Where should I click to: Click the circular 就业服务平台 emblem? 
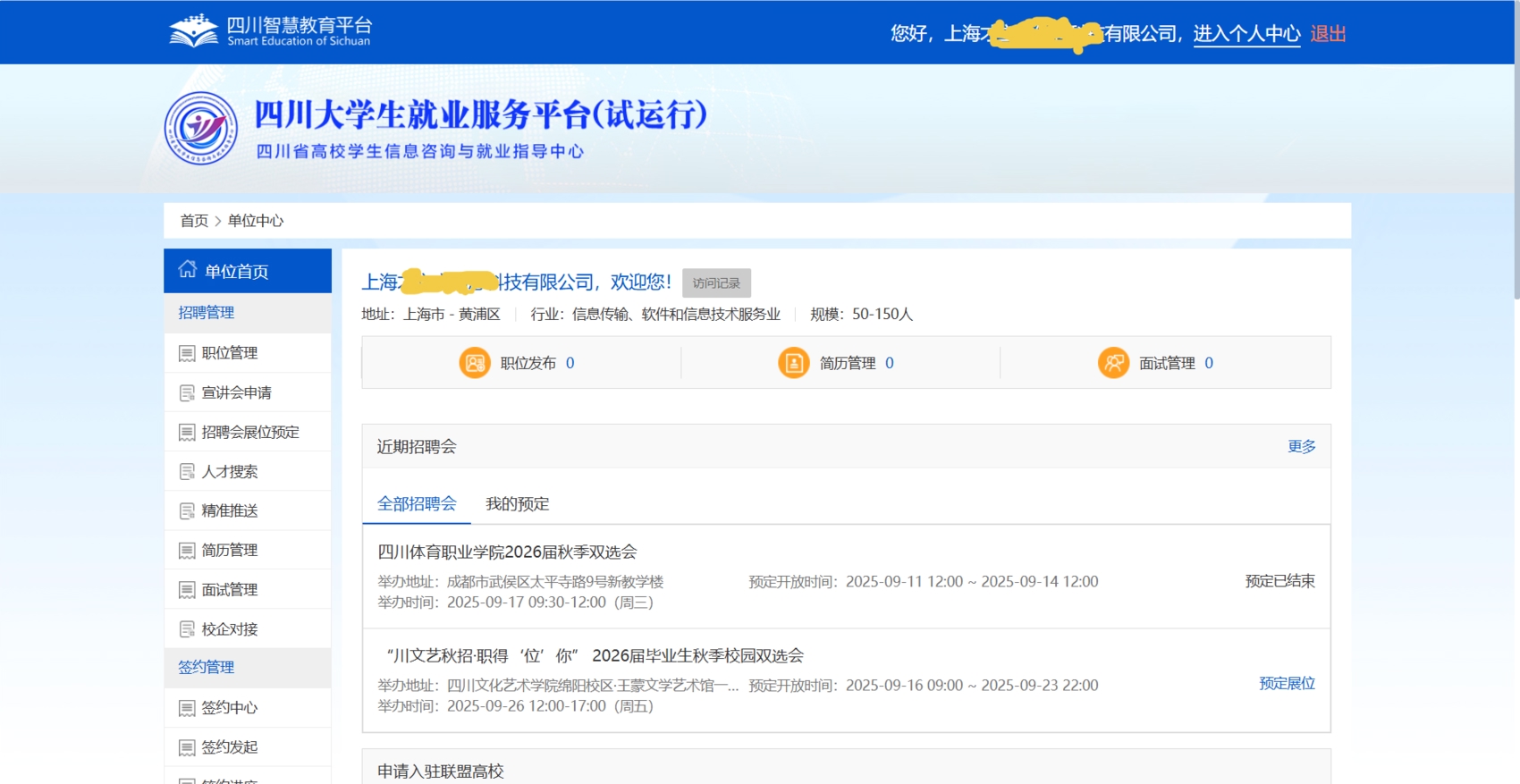pos(201,129)
